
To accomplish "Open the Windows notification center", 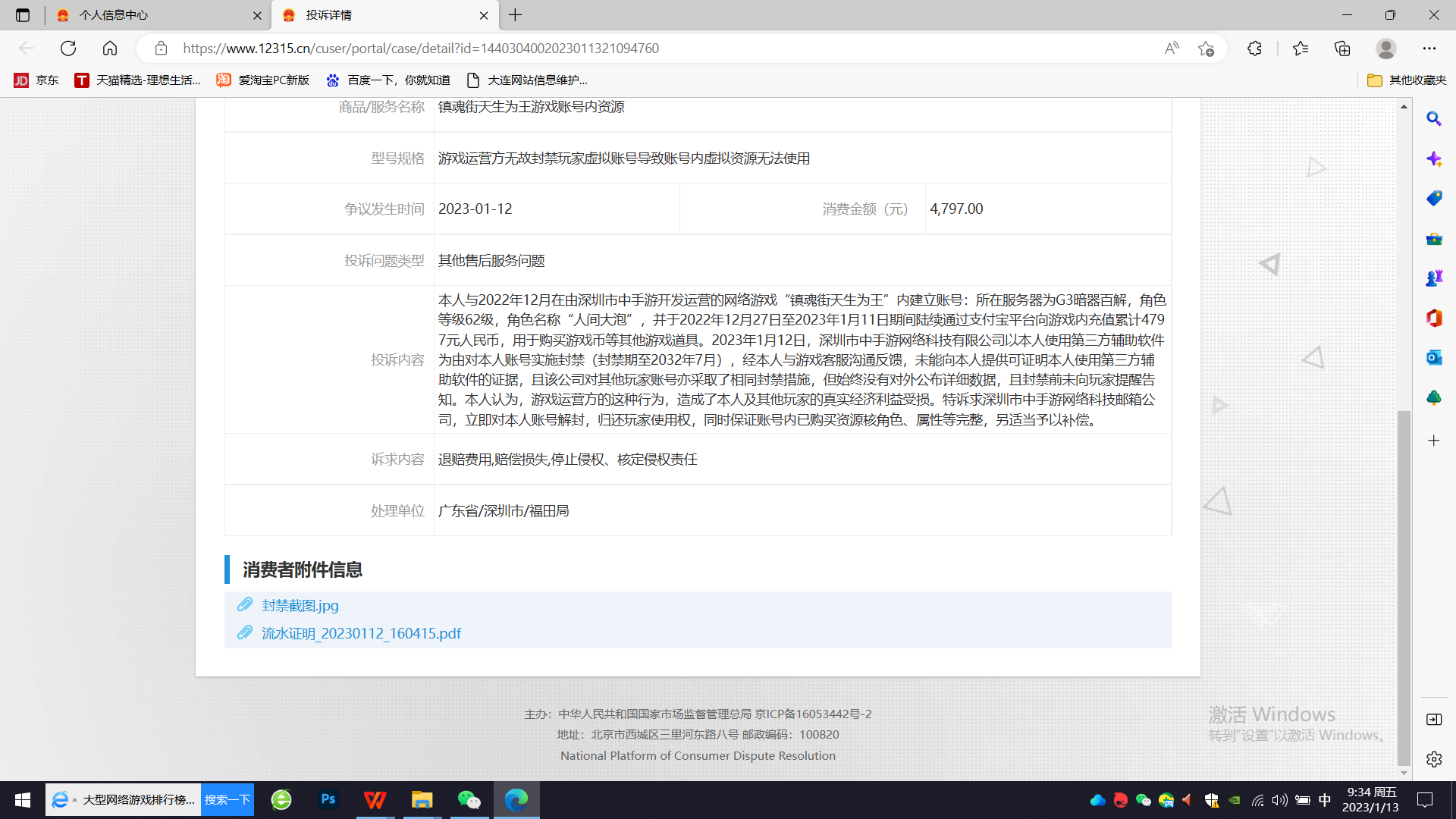I will [x=1425, y=800].
